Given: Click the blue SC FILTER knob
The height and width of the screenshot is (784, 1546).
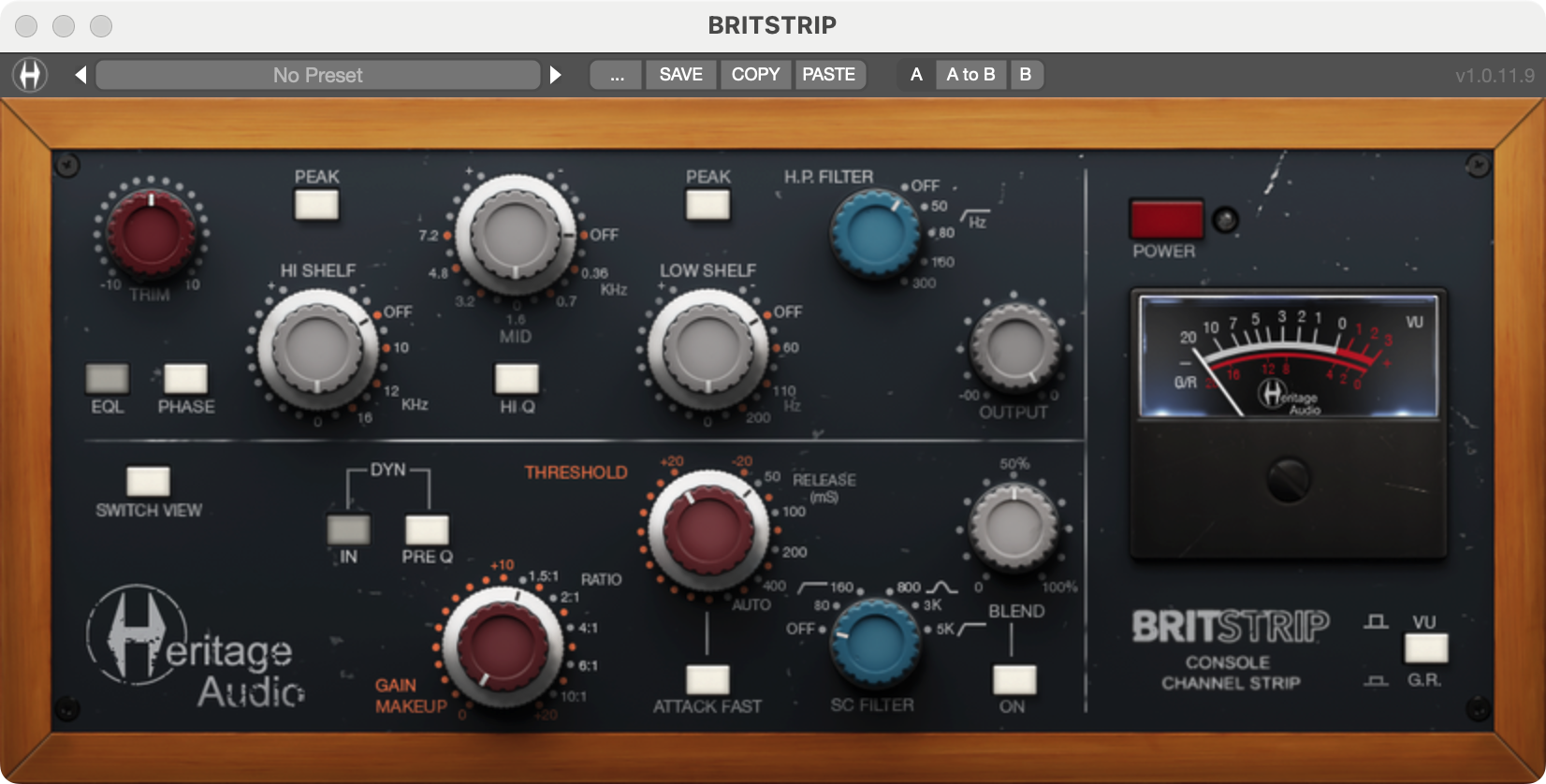Looking at the screenshot, I should tap(875, 646).
